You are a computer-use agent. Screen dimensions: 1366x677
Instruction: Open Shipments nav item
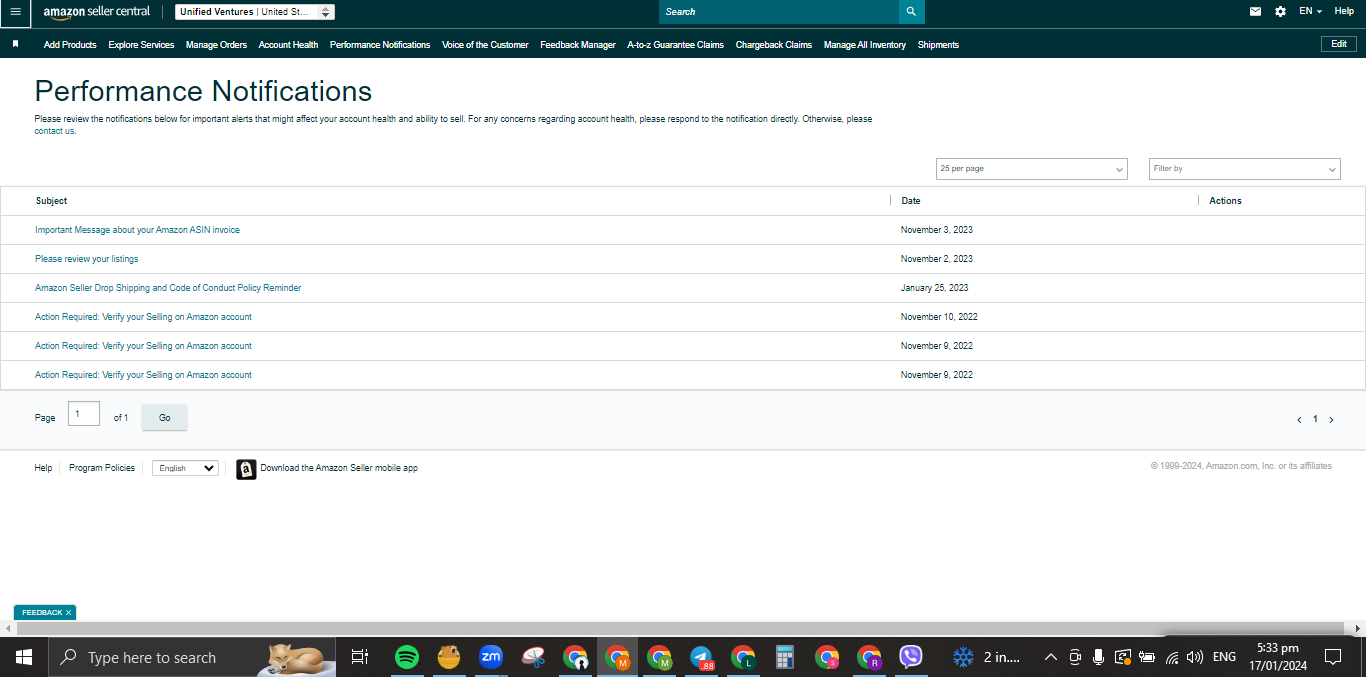point(938,45)
